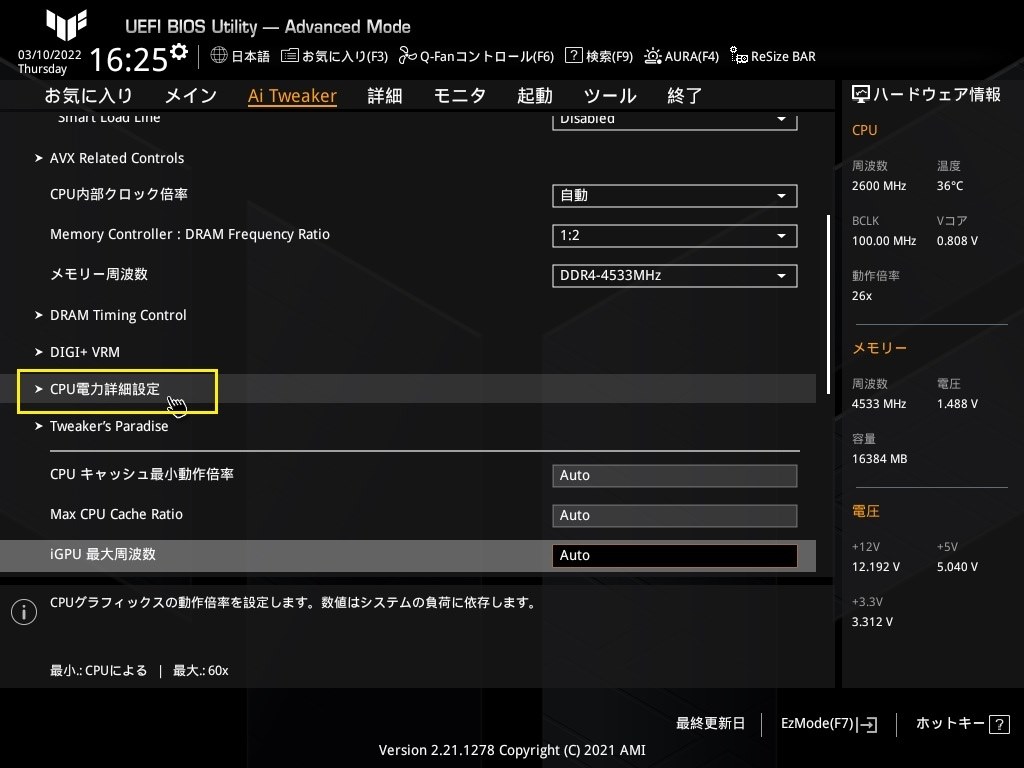Switch to the お気に入り tab

point(89,96)
